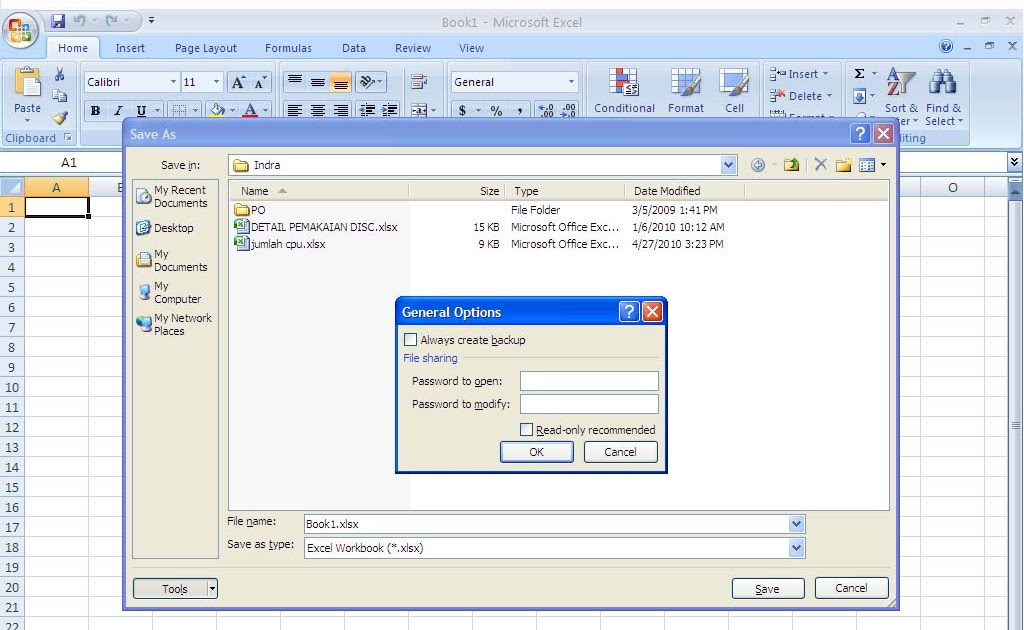Viewport: 1024px width, 630px height.
Task: Switch to the Formulas tab
Action: (288, 48)
